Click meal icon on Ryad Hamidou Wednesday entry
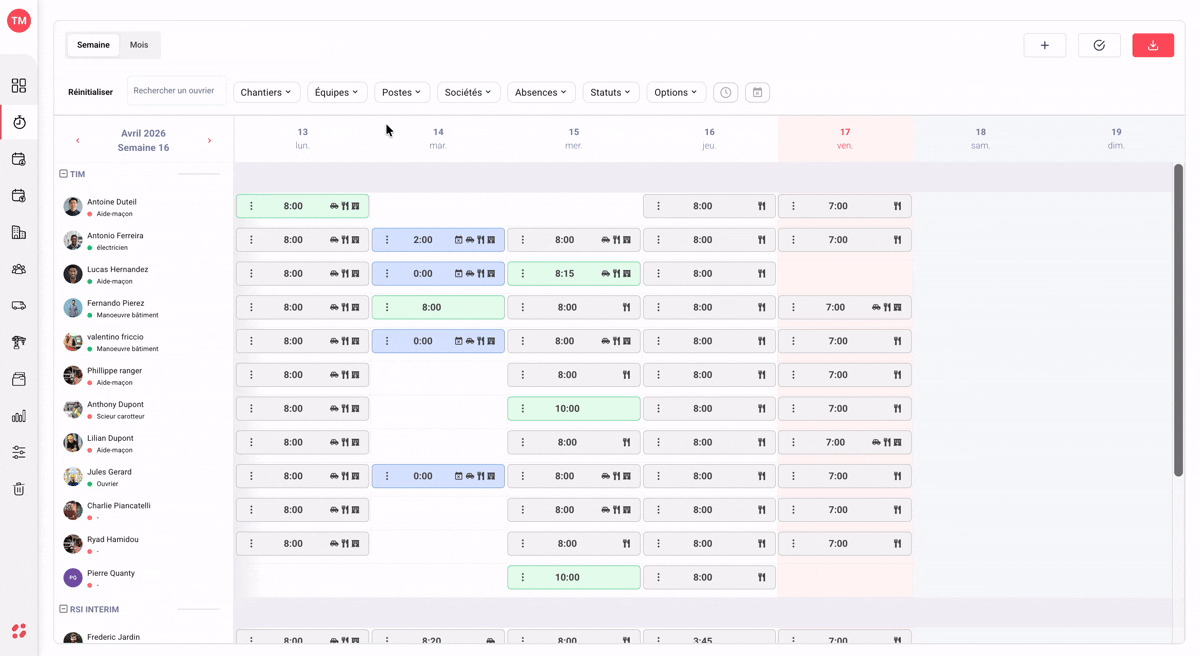This screenshot has height=656, width=1200. coord(626,544)
